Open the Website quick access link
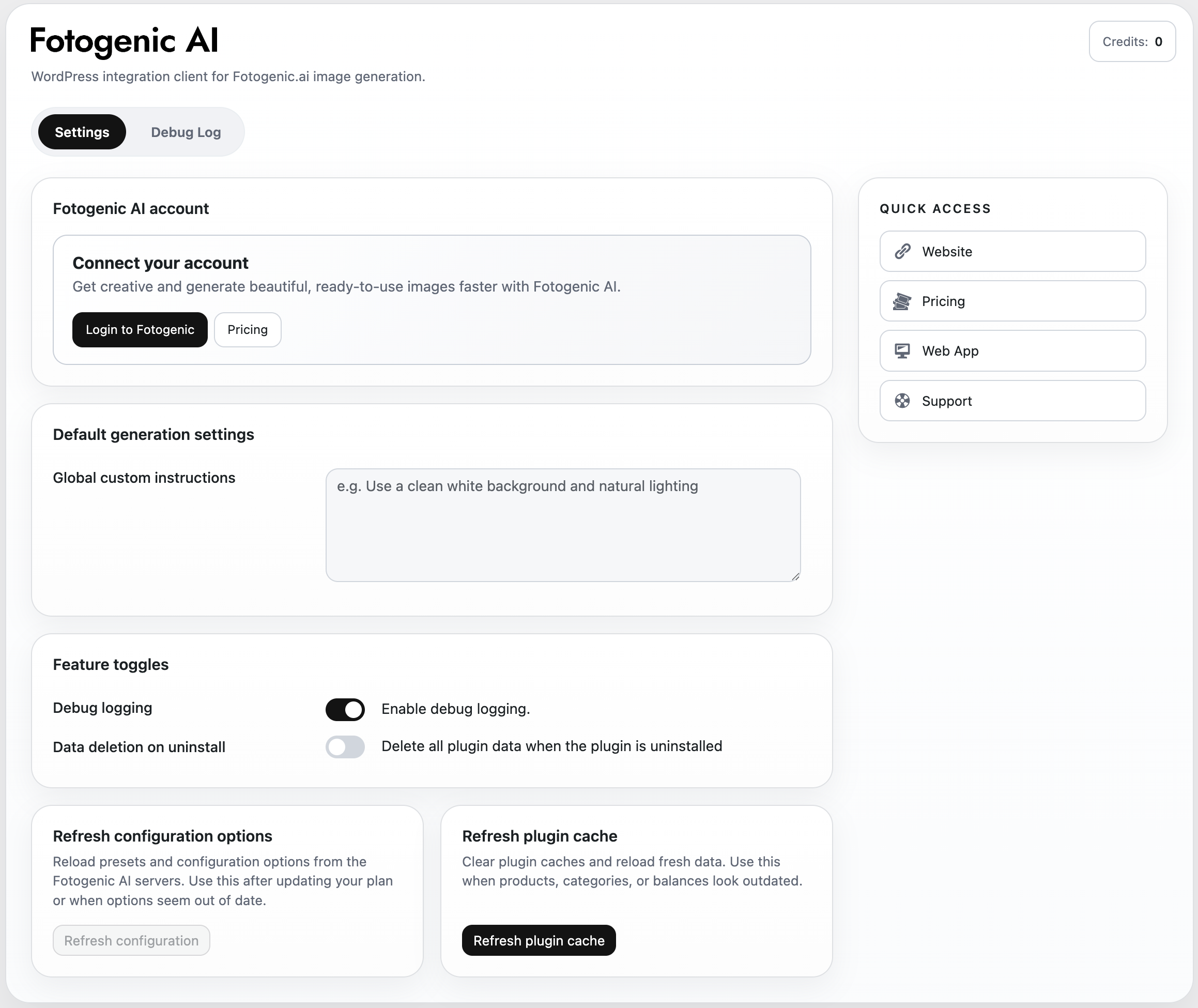Image resolution: width=1198 pixels, height=1008 pixels. coord(1012,251)
